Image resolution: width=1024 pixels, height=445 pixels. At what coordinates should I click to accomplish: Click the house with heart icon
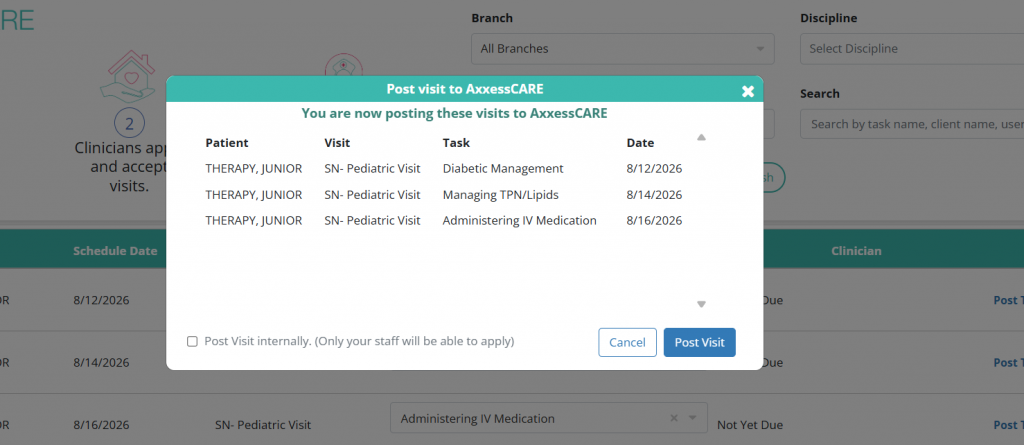pos(127,76)
